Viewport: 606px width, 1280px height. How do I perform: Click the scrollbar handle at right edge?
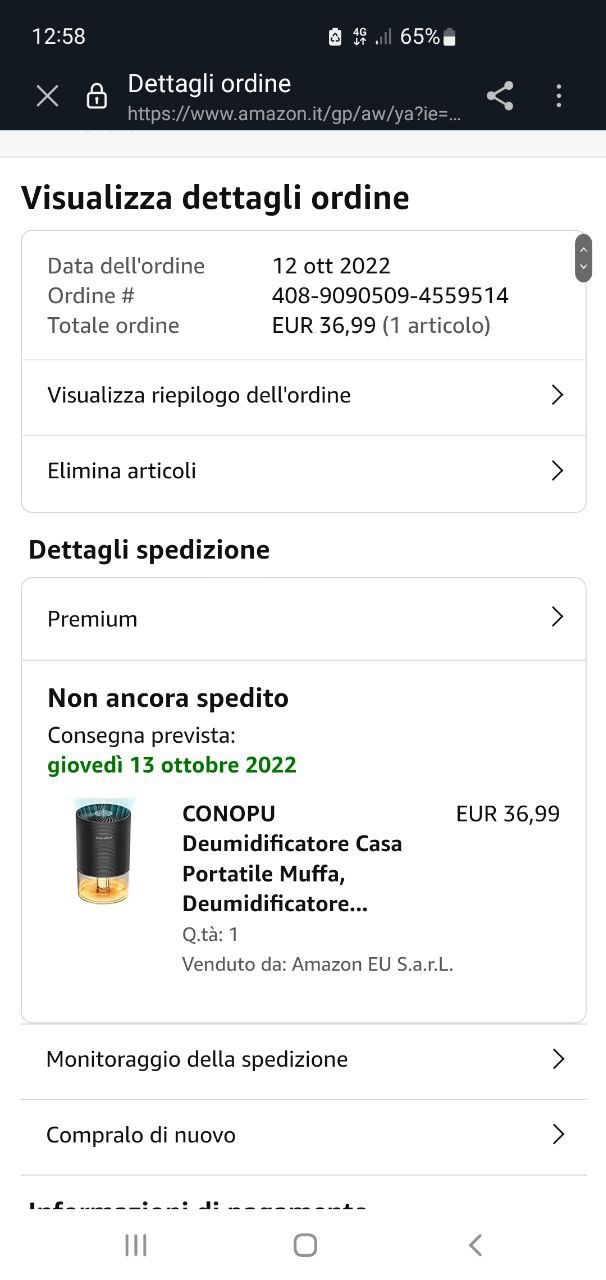(x=583, y=258)
